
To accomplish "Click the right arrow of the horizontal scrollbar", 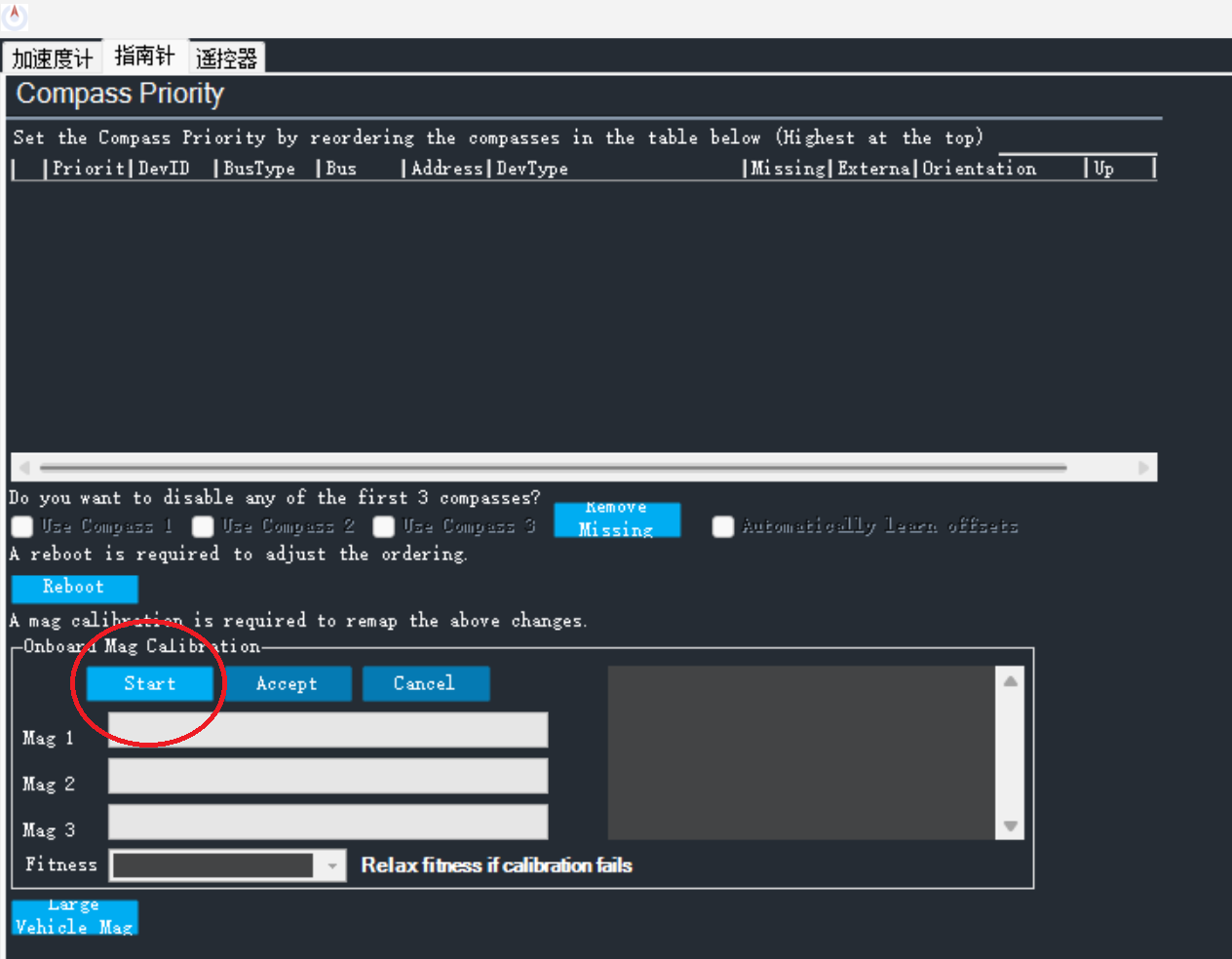I will coord(1143,468).
